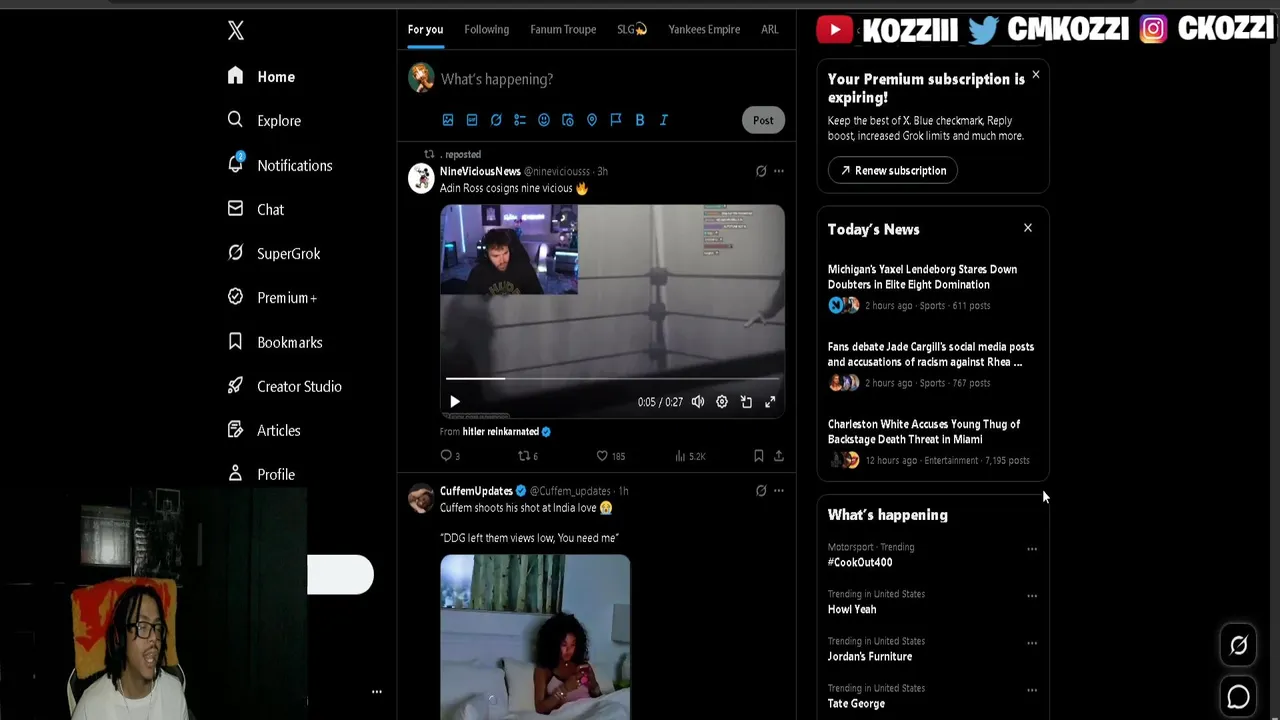Screen dimensions: 1280x720
Task: Dismiss the Premium subscription expiring notice
Action: 1036,75
